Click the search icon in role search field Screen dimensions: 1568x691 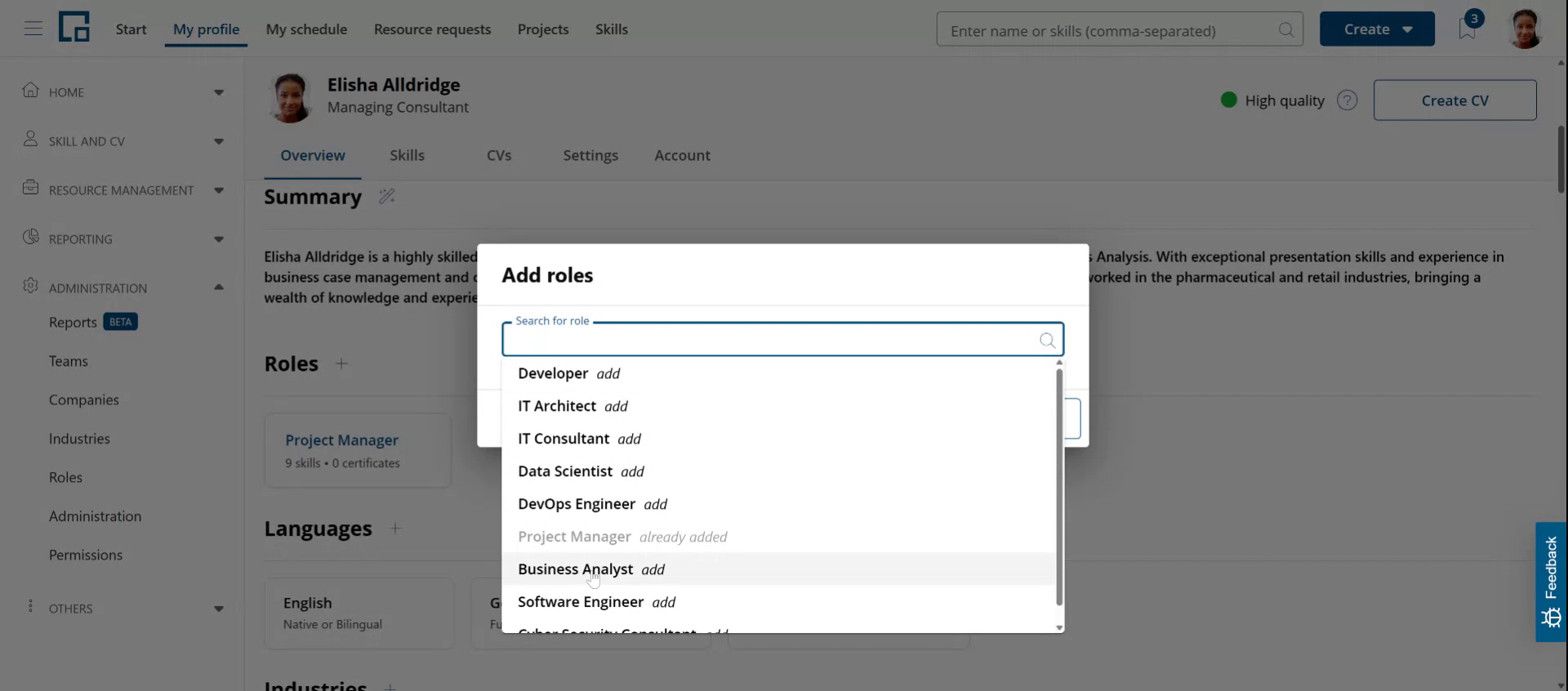tap(1047, 340)
